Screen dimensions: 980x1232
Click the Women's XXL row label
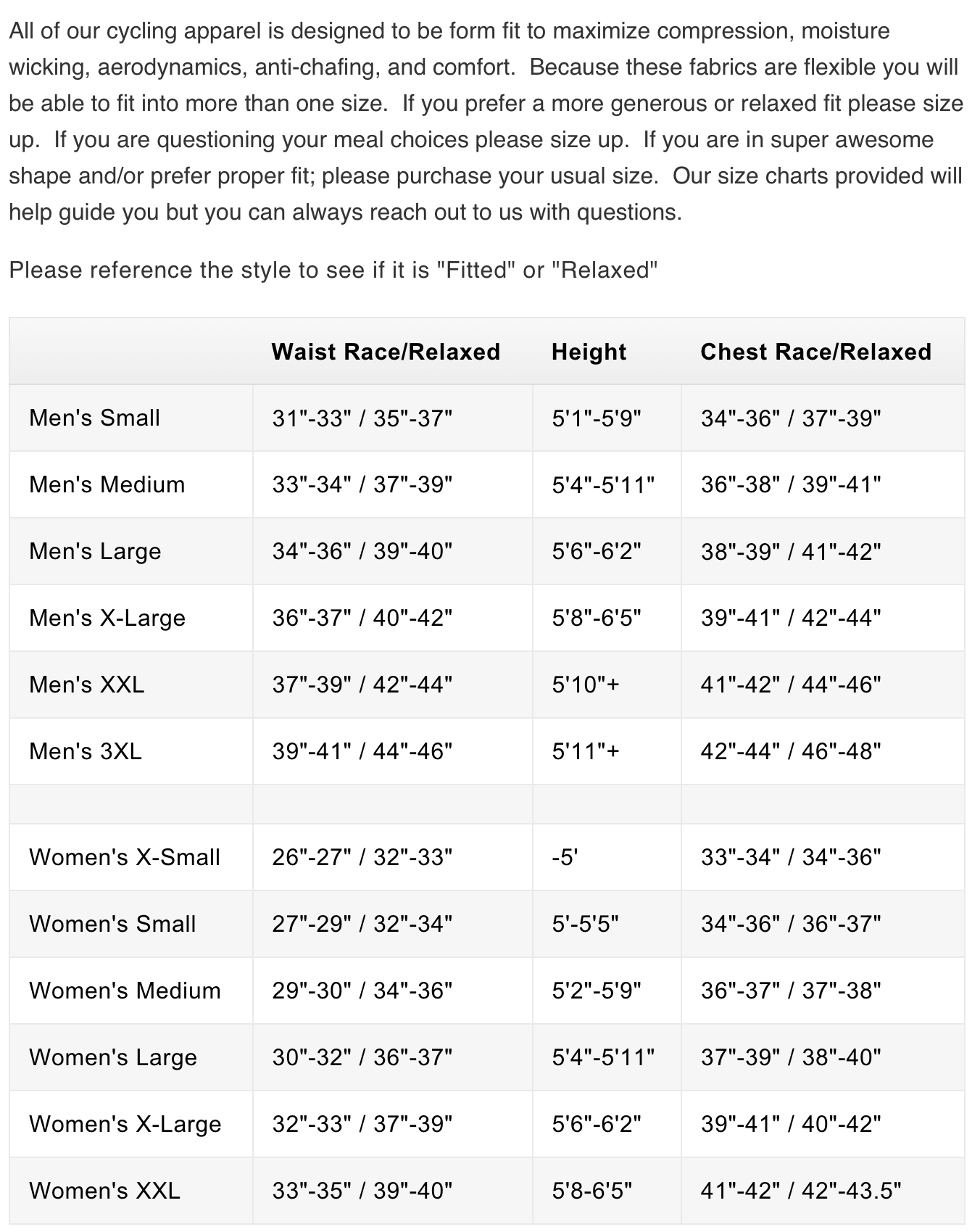click(104, 1191)
